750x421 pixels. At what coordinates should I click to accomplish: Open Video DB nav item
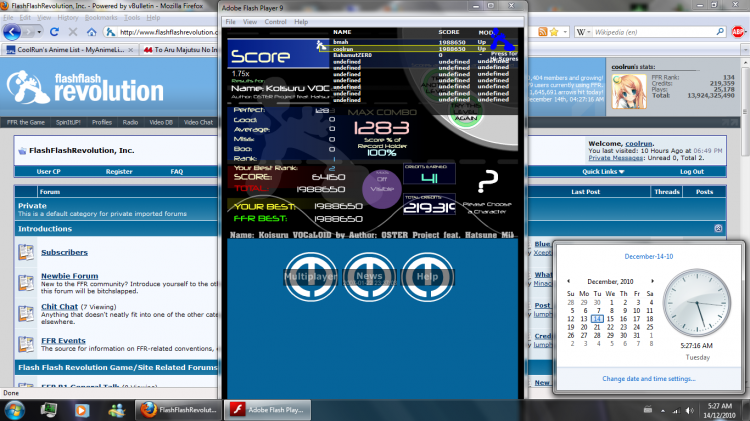tap(161, 122)
